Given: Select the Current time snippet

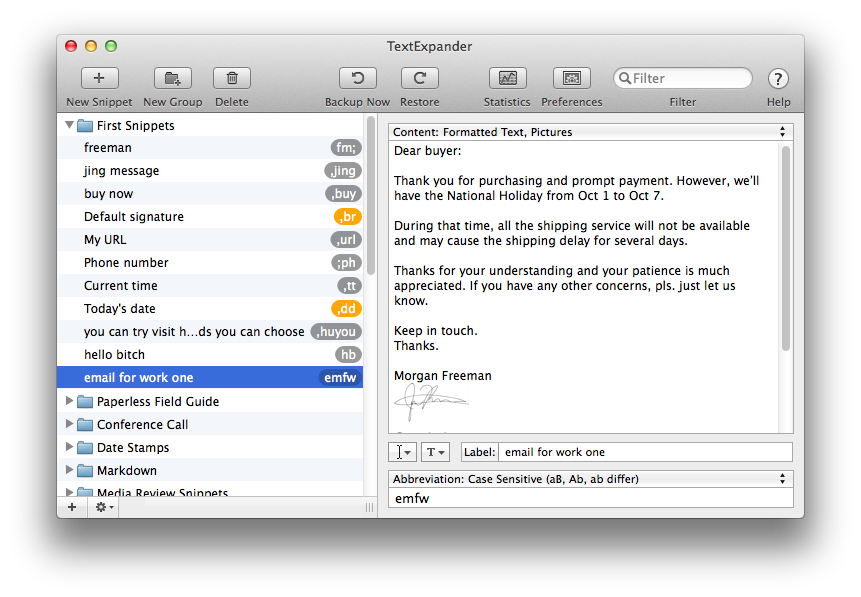Looking at the screenshot, I should (x=210, y=286).
